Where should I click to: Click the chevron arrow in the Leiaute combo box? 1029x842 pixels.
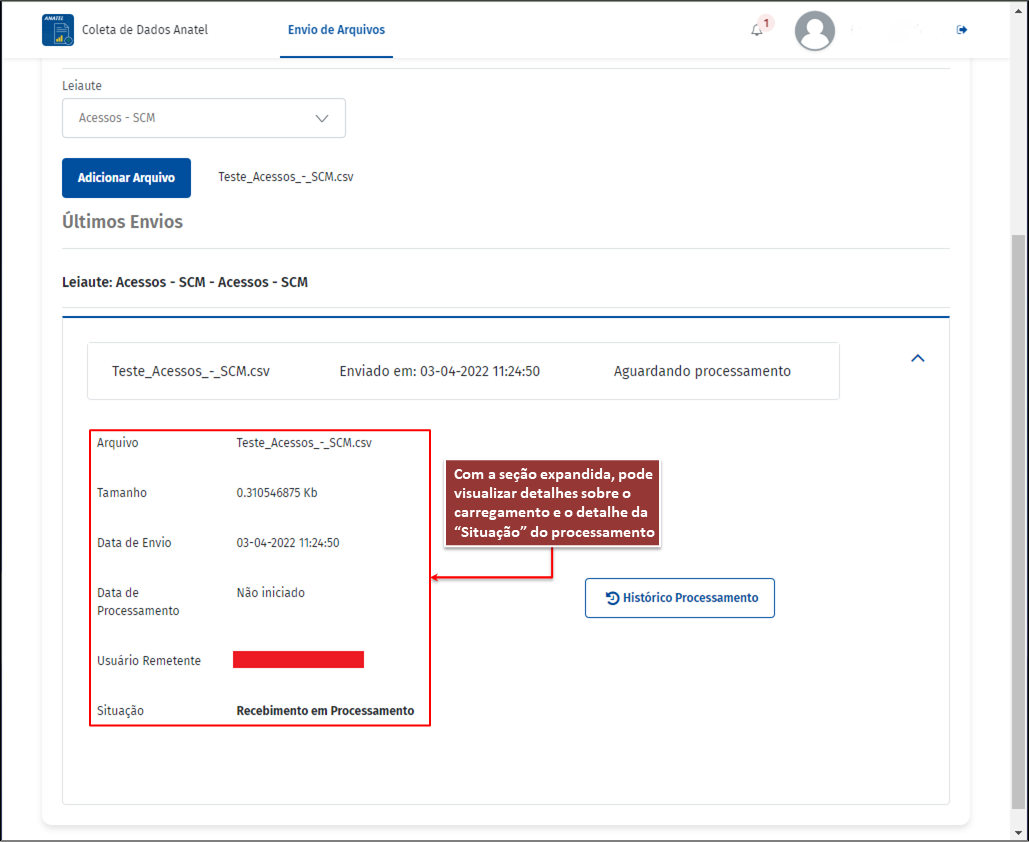pos(322,118)
